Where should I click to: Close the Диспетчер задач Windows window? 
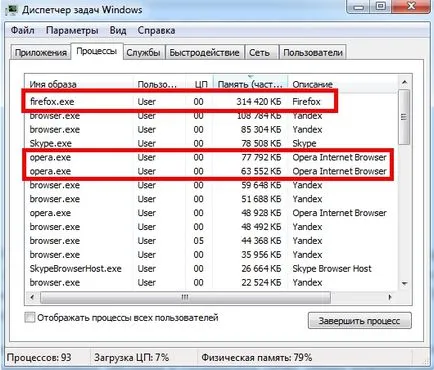411,6
